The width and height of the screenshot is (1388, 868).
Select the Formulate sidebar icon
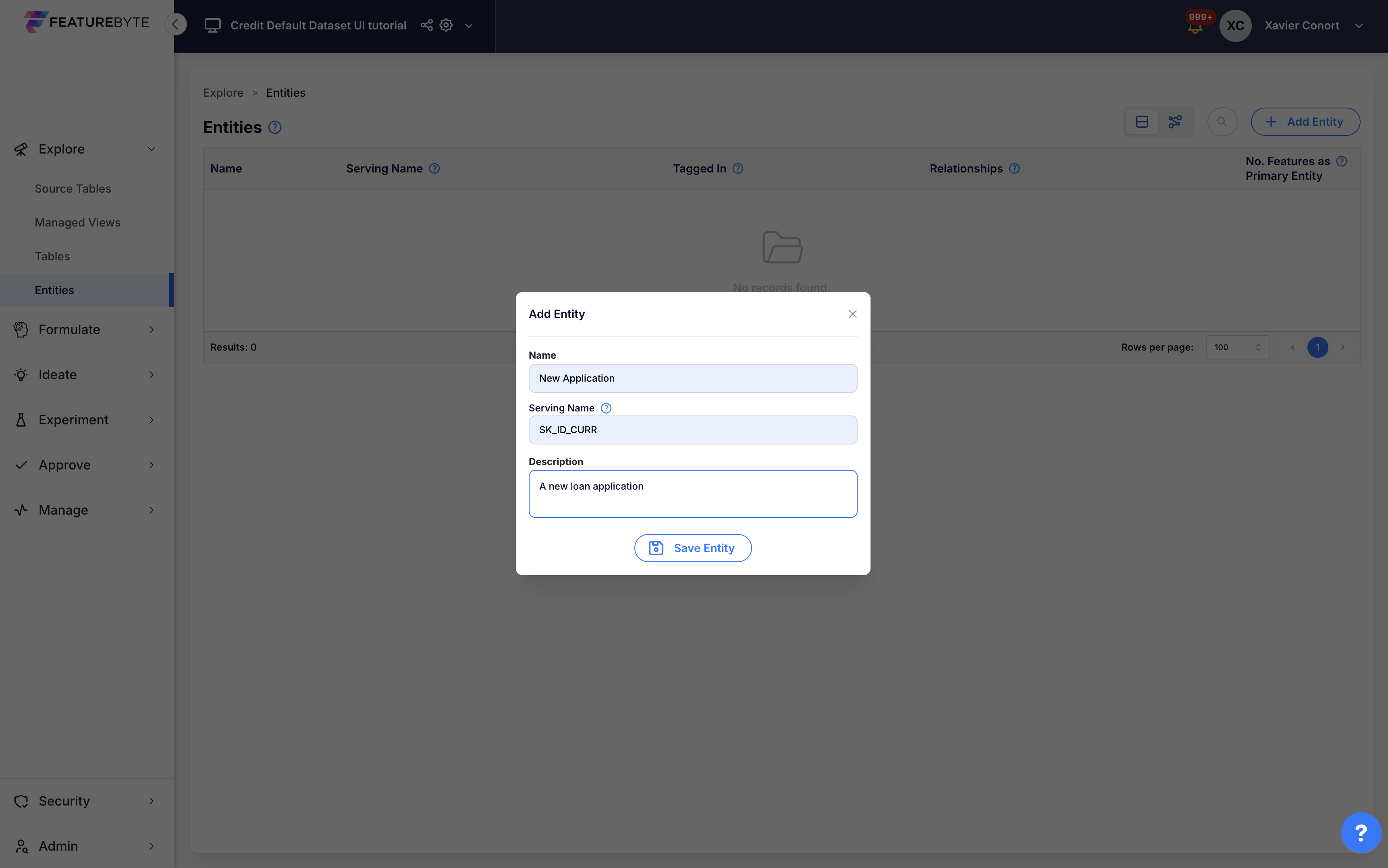21,329
